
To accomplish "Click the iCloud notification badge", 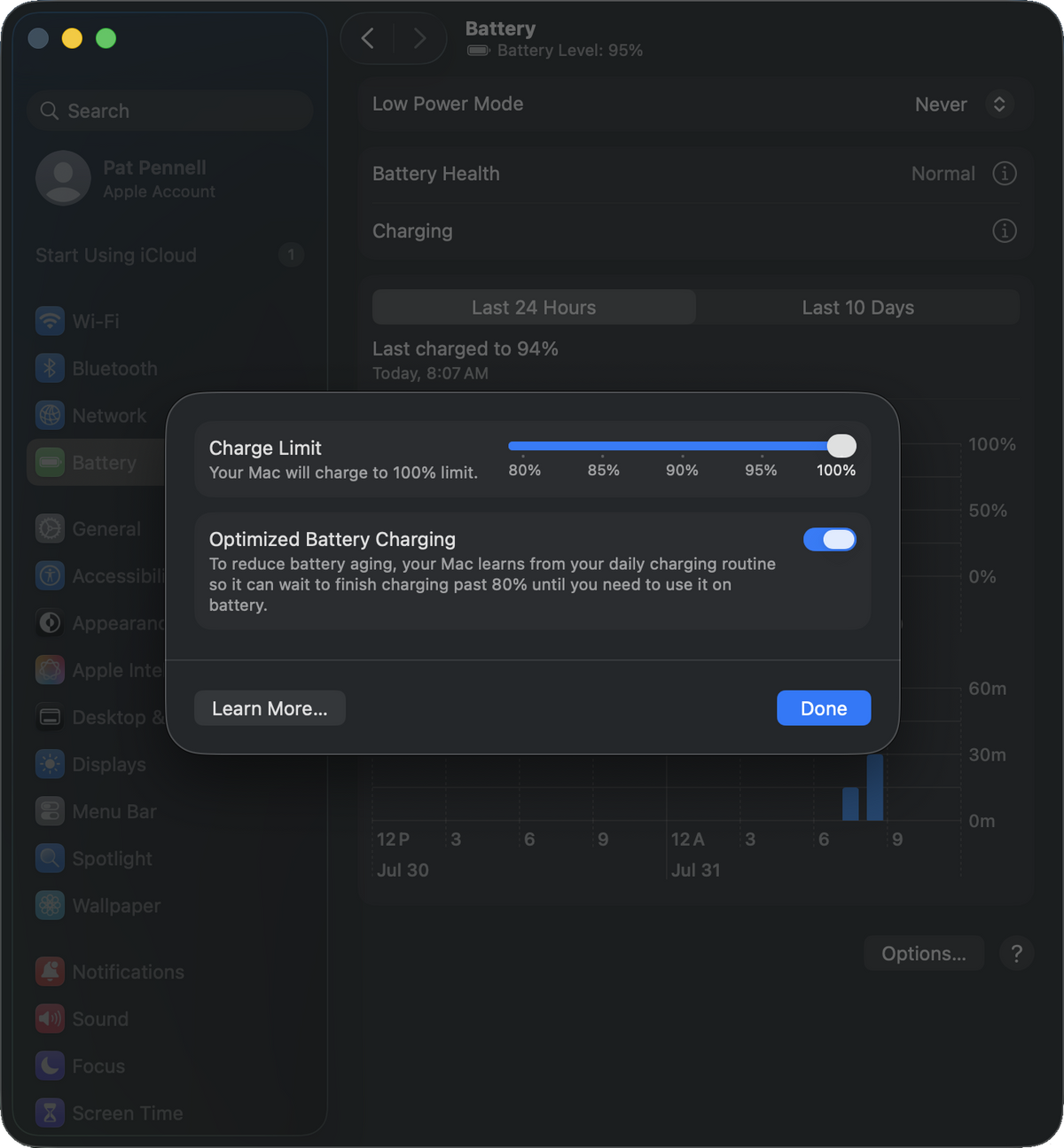I will (291, 254).
